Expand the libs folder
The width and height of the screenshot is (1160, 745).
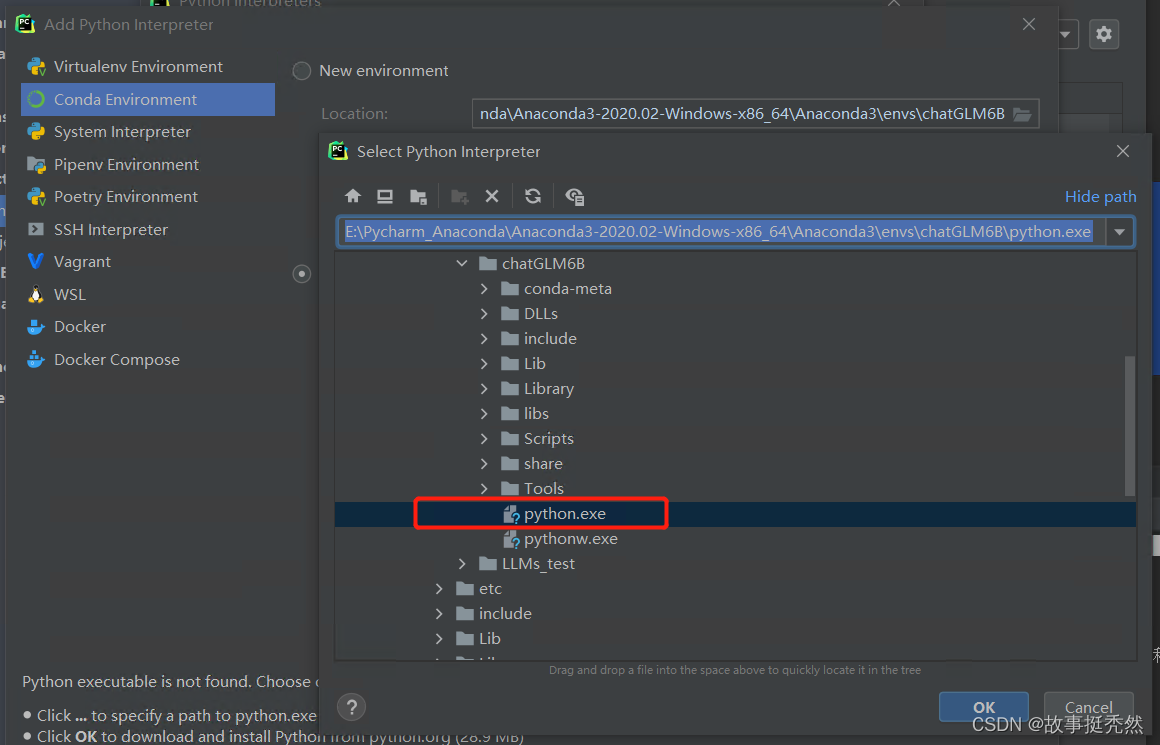(484, 414)
